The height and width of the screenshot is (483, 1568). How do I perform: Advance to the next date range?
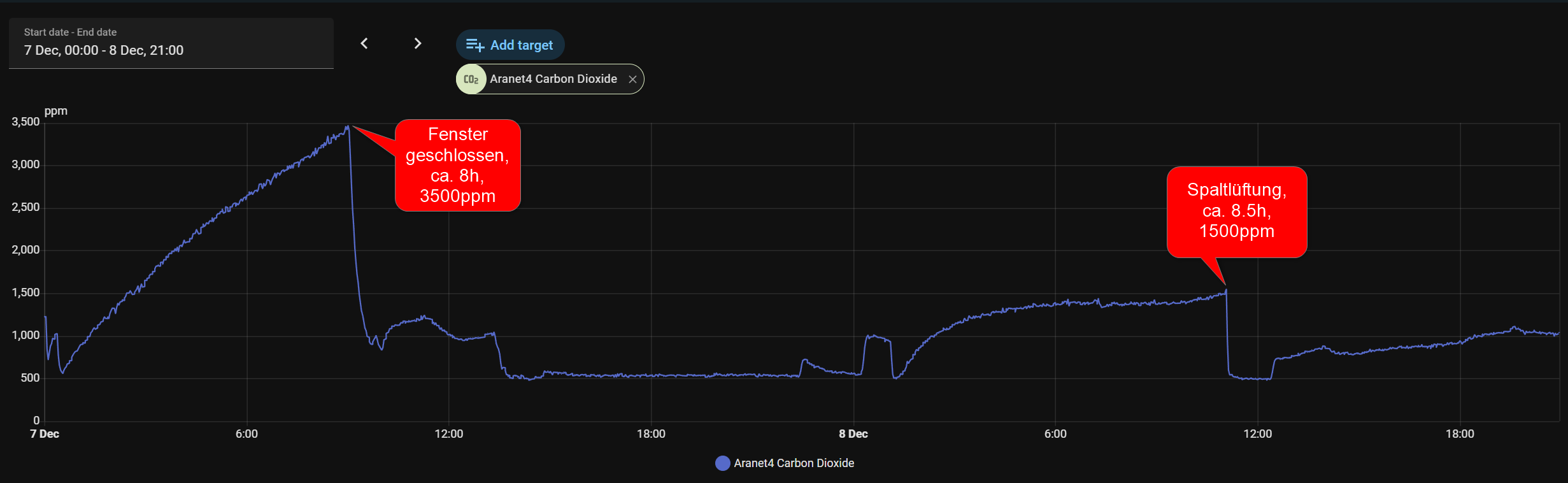pyautogui.click(x=418, y=43)
